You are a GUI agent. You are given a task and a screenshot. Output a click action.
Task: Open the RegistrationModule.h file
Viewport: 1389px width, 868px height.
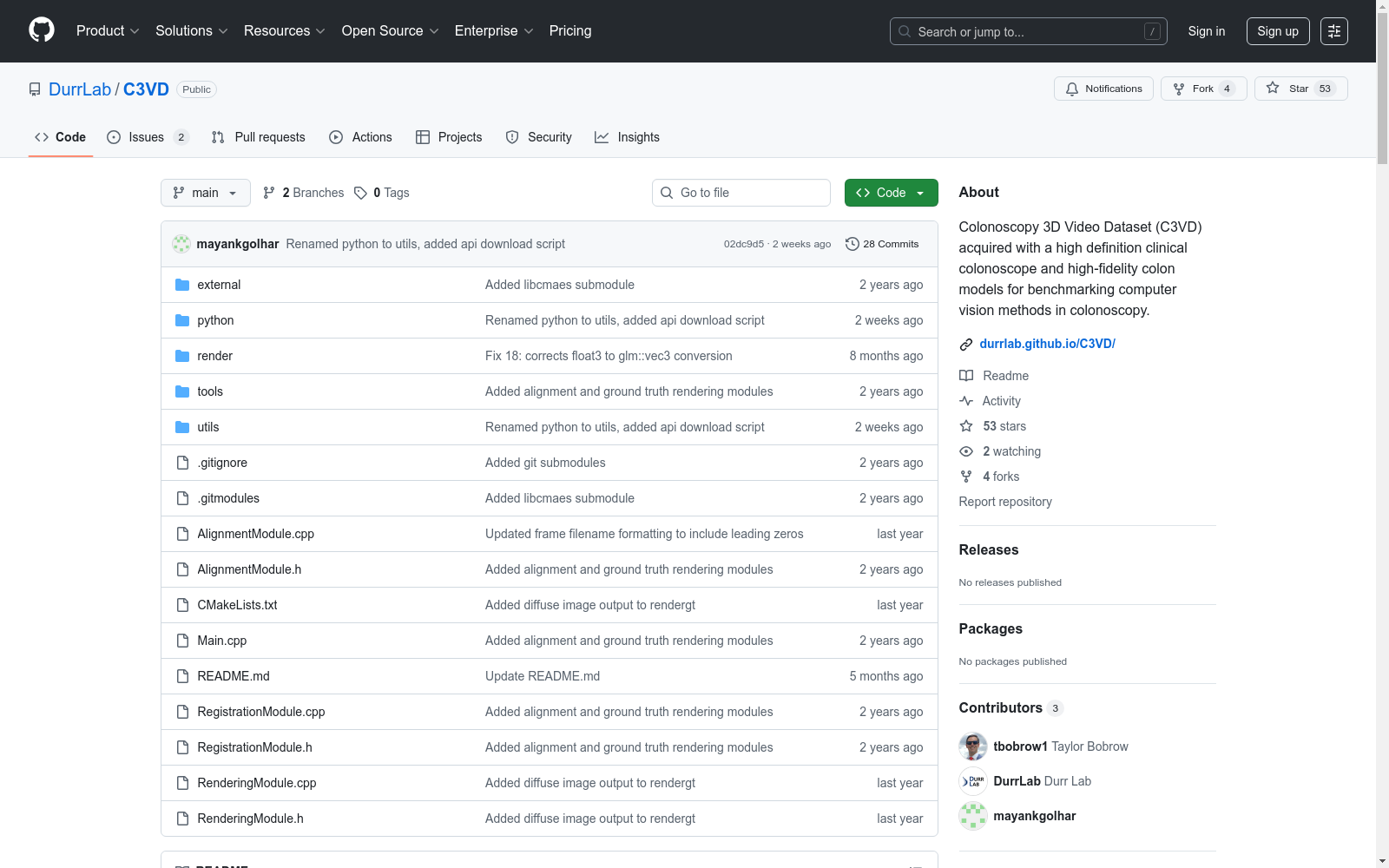click(254, 747)
